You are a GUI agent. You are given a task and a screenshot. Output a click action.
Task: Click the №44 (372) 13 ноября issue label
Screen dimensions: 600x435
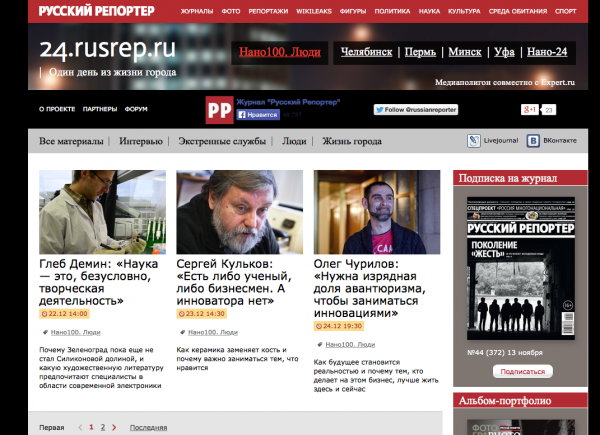coord(505,353)
